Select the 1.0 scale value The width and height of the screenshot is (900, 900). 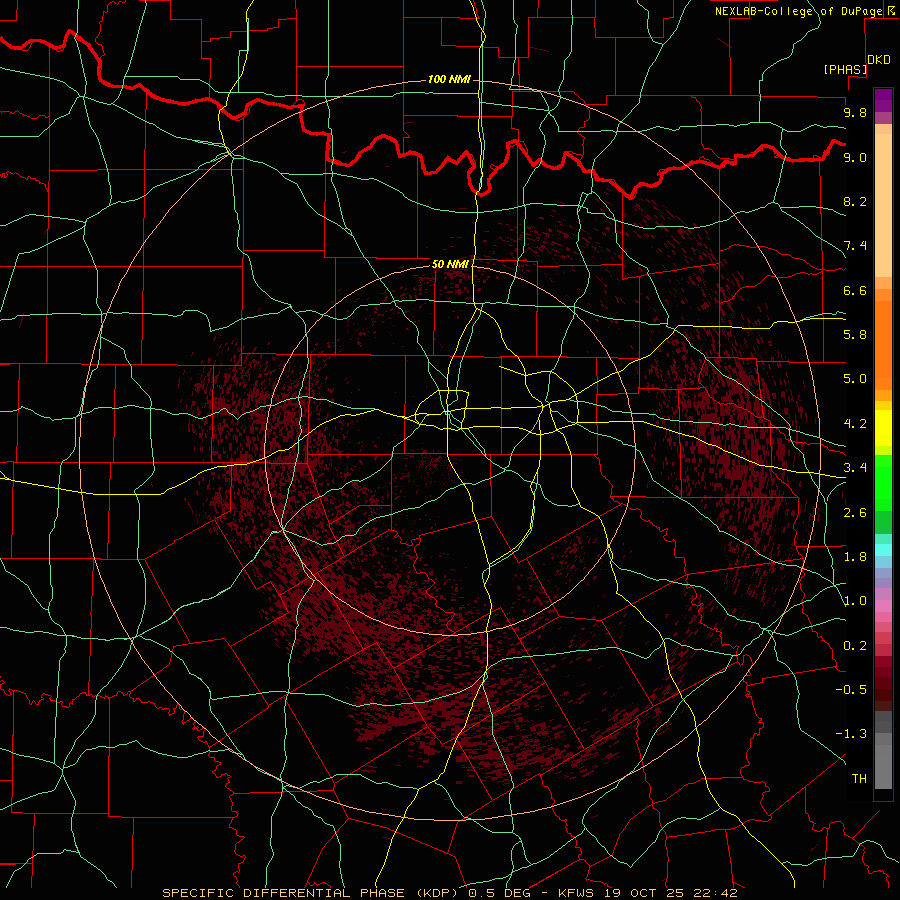pyautogui.click(x=855, y=601)
